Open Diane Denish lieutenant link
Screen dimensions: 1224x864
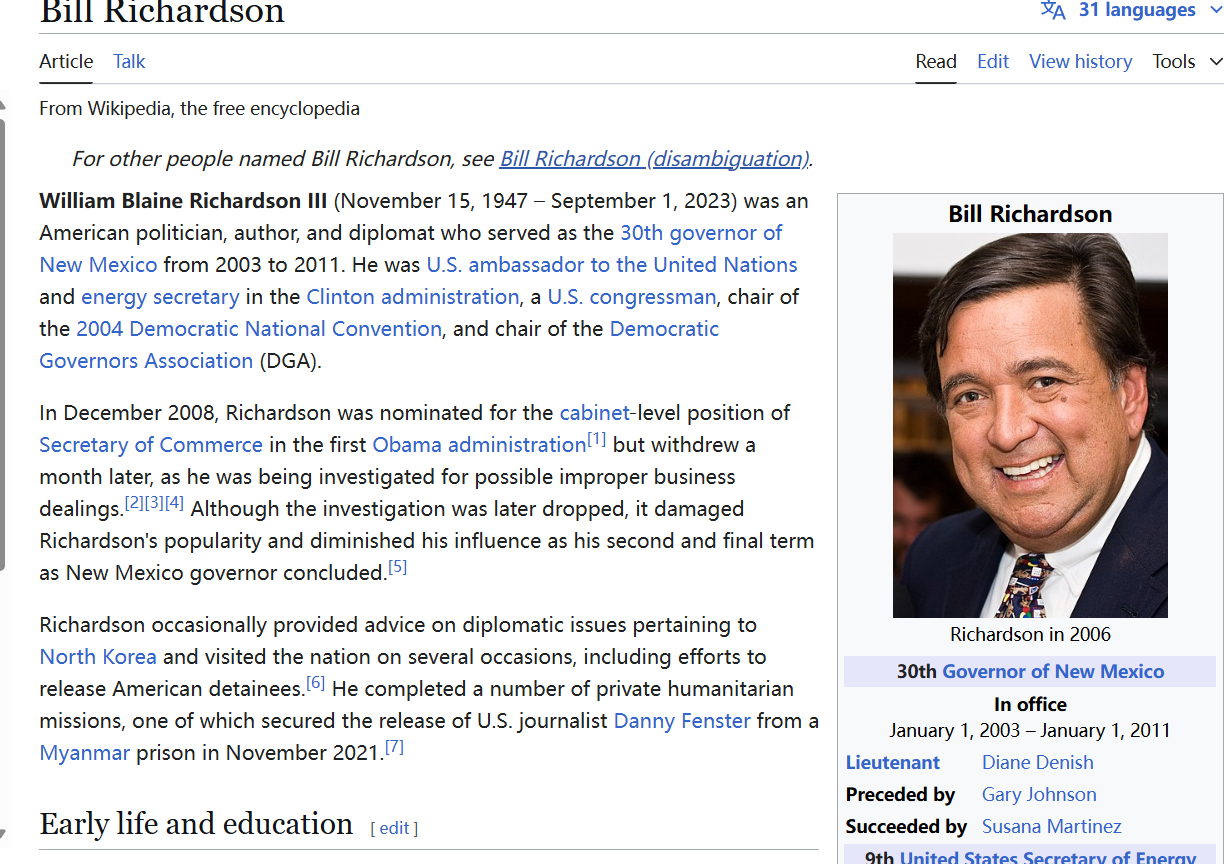pyautogui.click(x=1037, y=763)
